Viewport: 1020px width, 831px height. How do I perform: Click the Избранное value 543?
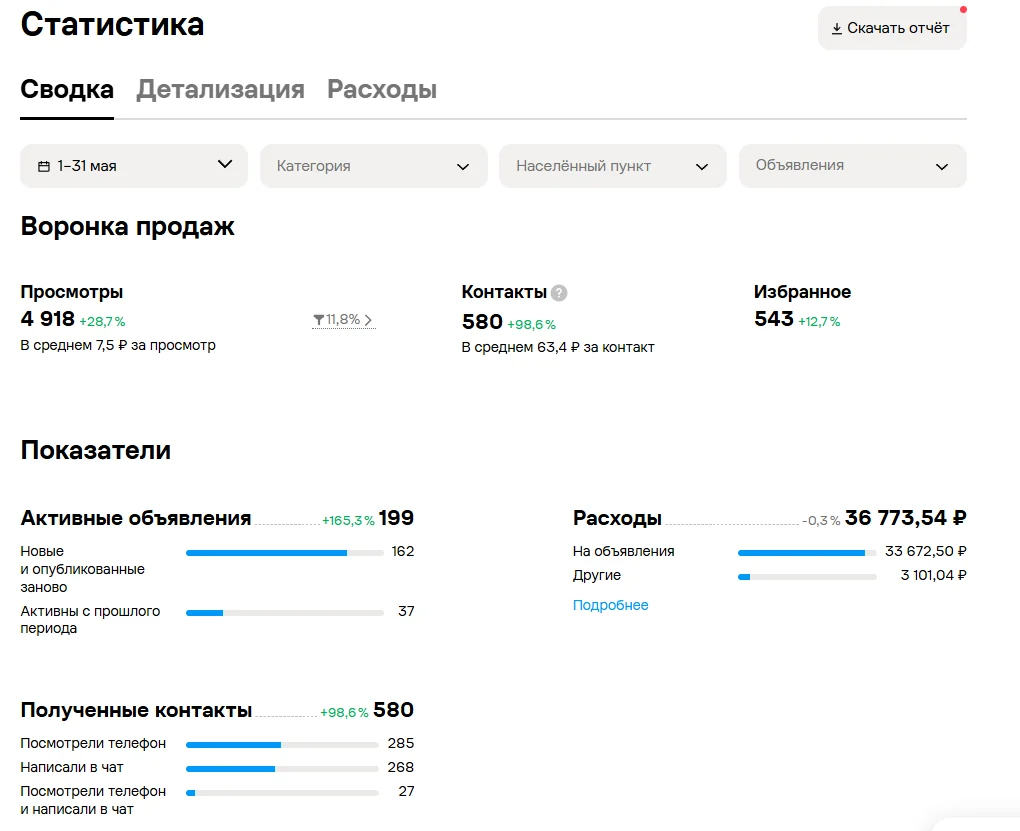coord(773,319)
